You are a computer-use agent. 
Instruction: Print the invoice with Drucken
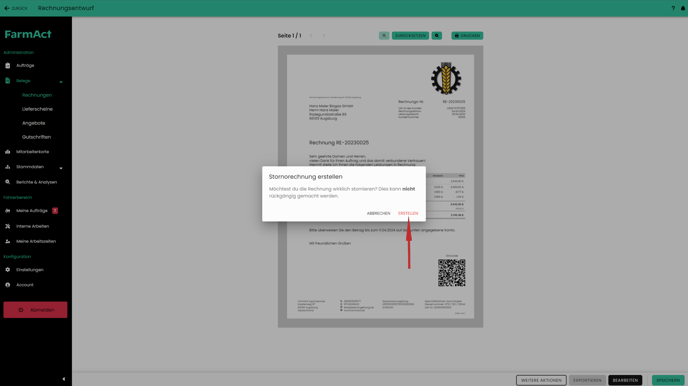click(x=467, y=36)
